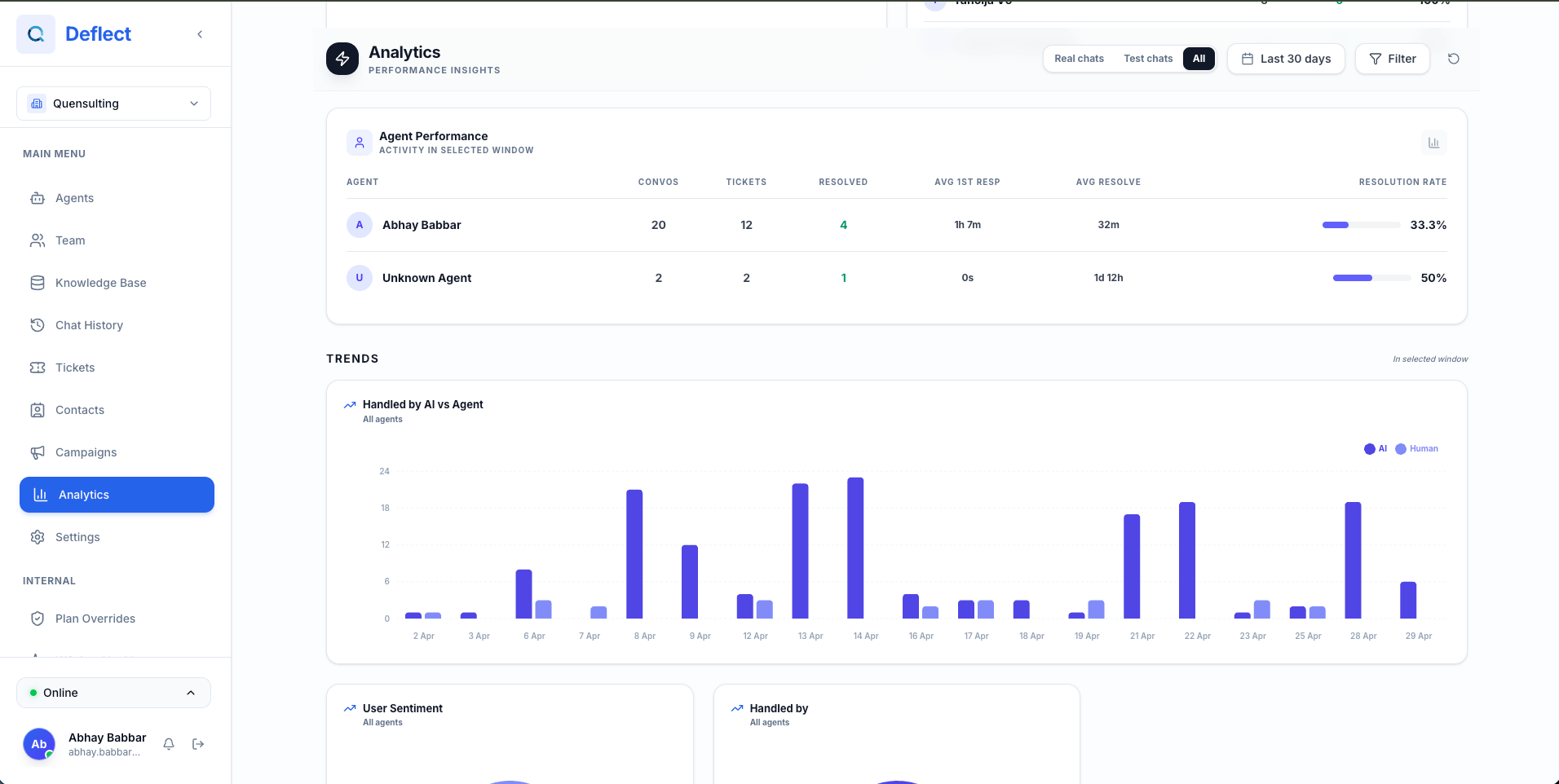
Task: Click the Unknown Agent row name
Action: point(426,278)
